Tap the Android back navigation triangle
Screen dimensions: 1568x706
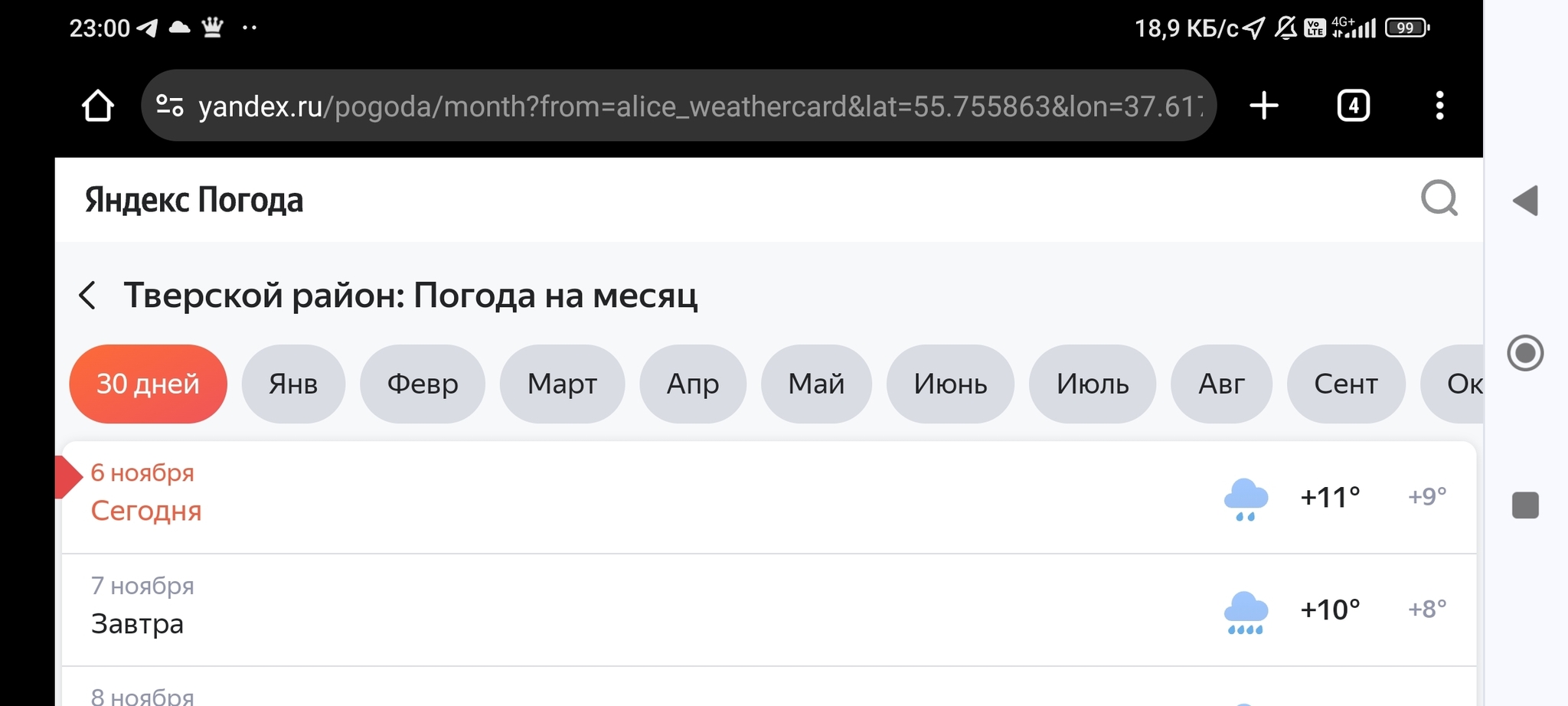(x=1525, y=201)
